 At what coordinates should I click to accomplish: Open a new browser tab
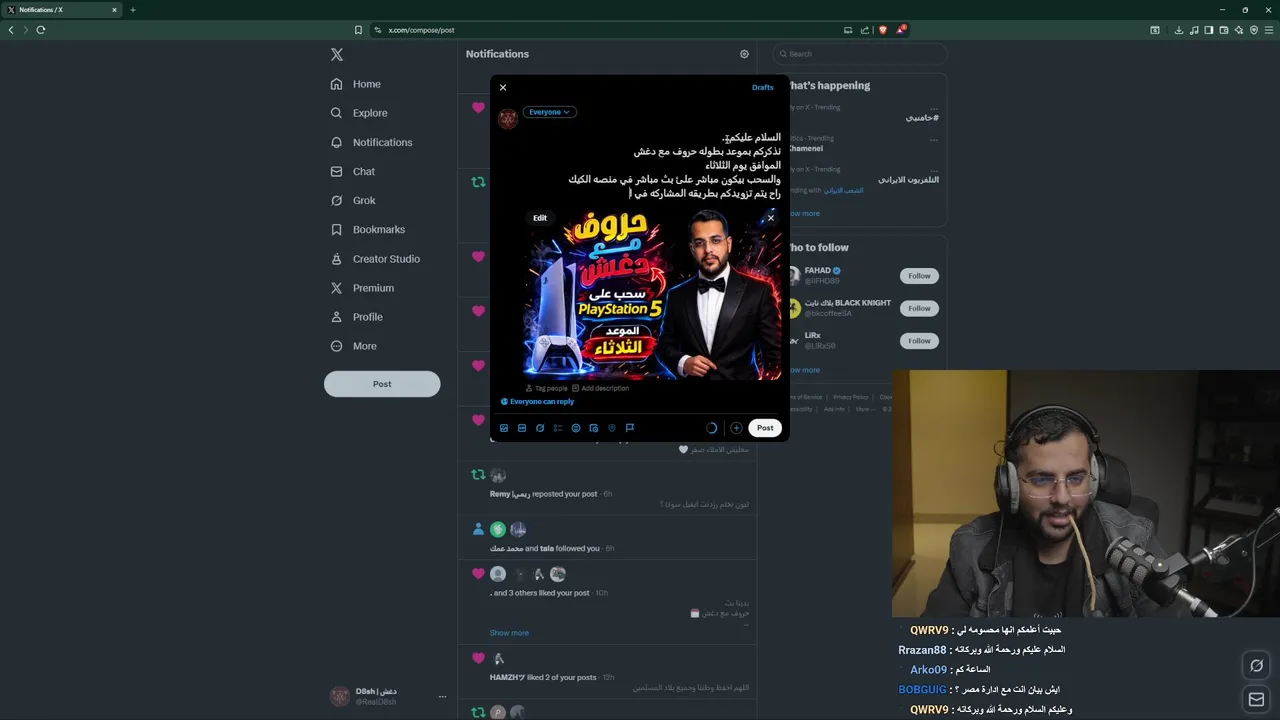[132, 10]
